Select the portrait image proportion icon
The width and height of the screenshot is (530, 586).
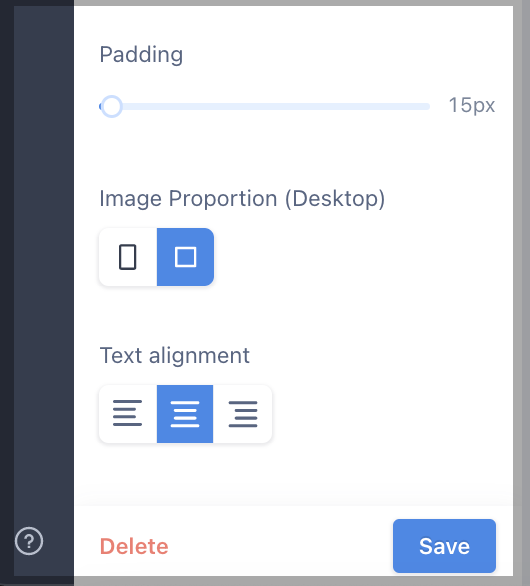tap(128, 257)
